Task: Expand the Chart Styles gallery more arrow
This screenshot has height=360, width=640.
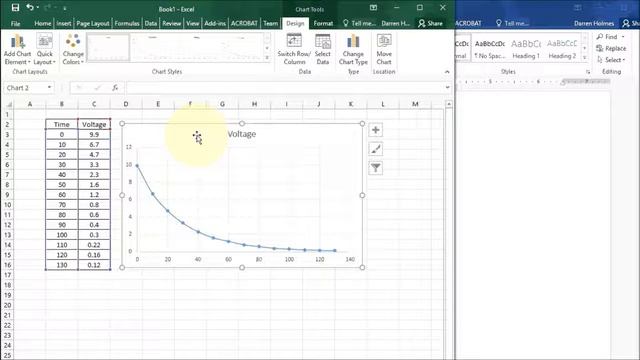Action: click(x=267, y=58)
